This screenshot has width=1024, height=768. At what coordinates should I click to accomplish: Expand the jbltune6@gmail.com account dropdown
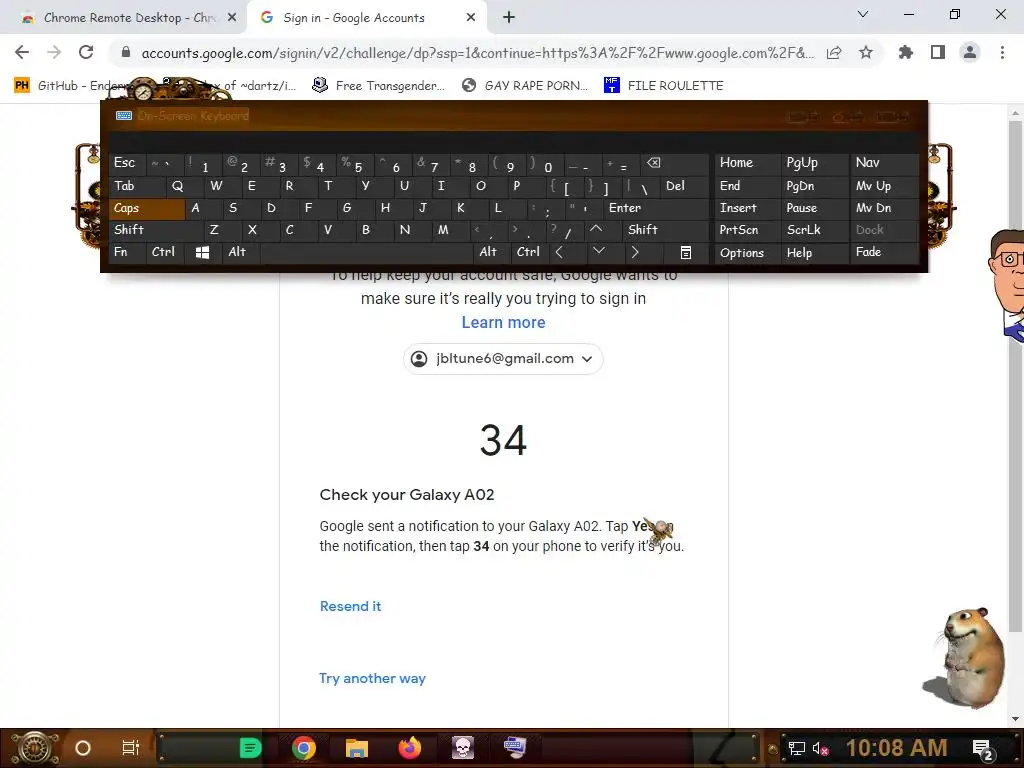point(503,359)
